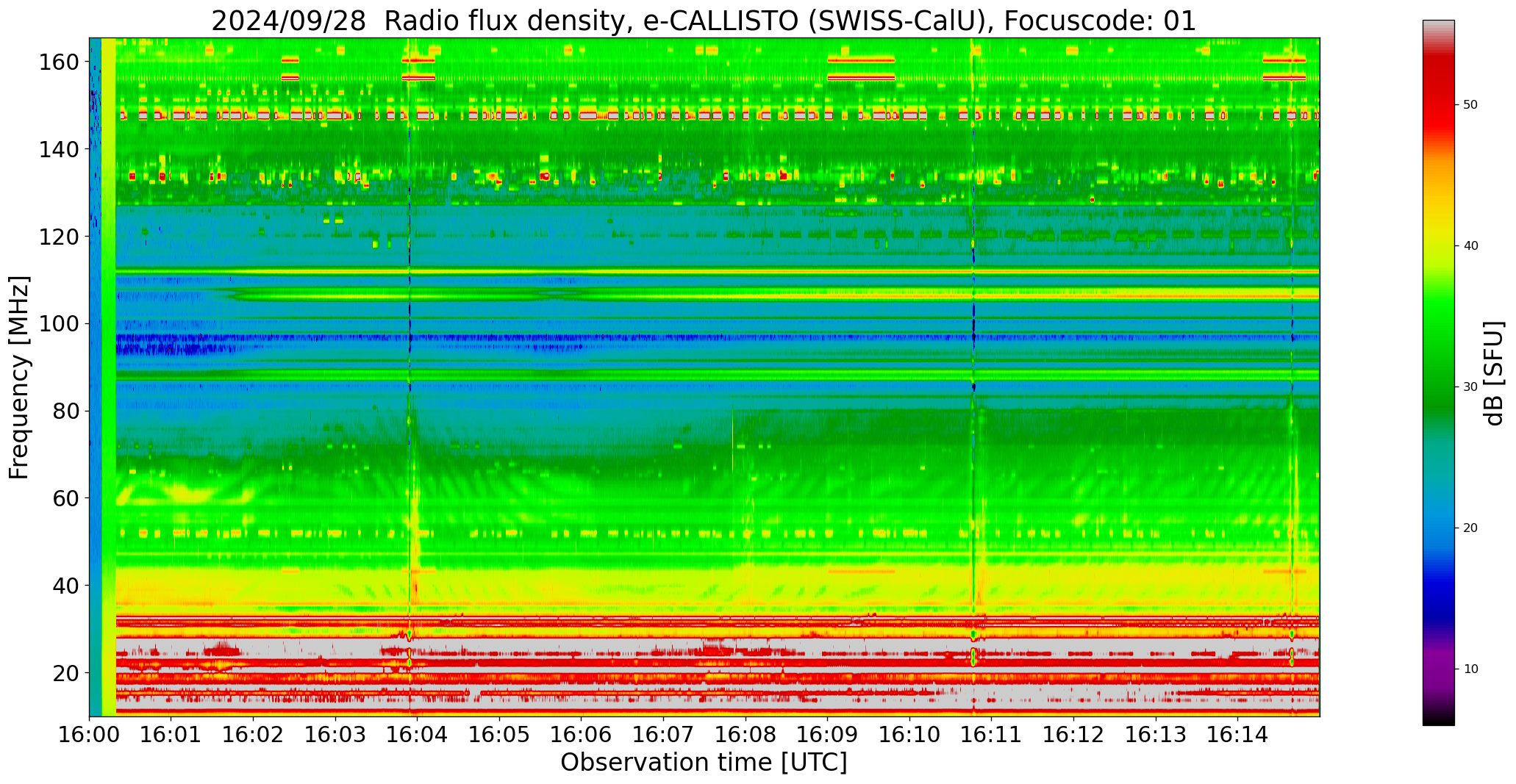
Task: Click the 16:14 time tick label
Action: 1237,734
